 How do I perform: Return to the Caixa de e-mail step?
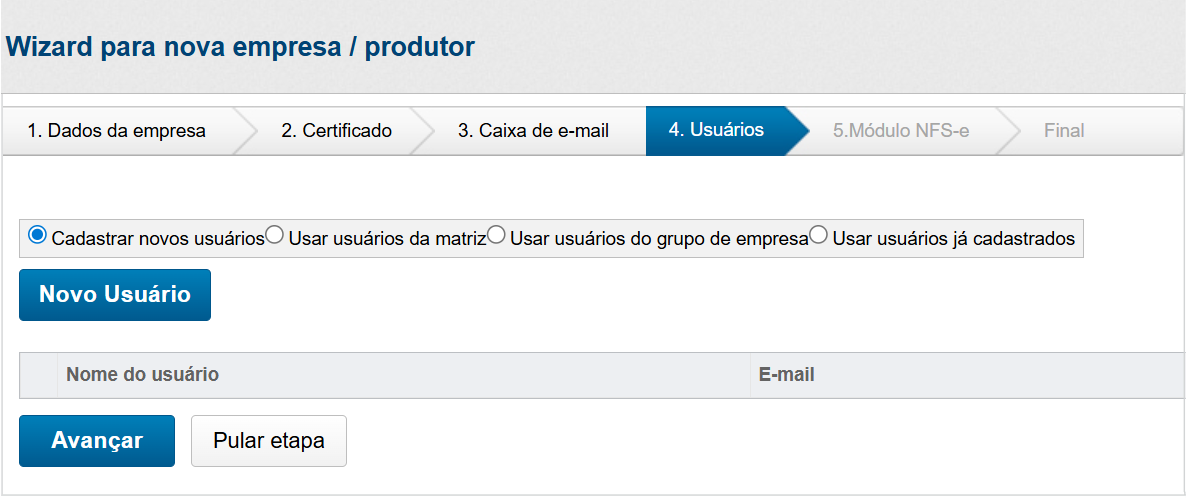pyautogui.click(x=533, y=131)
